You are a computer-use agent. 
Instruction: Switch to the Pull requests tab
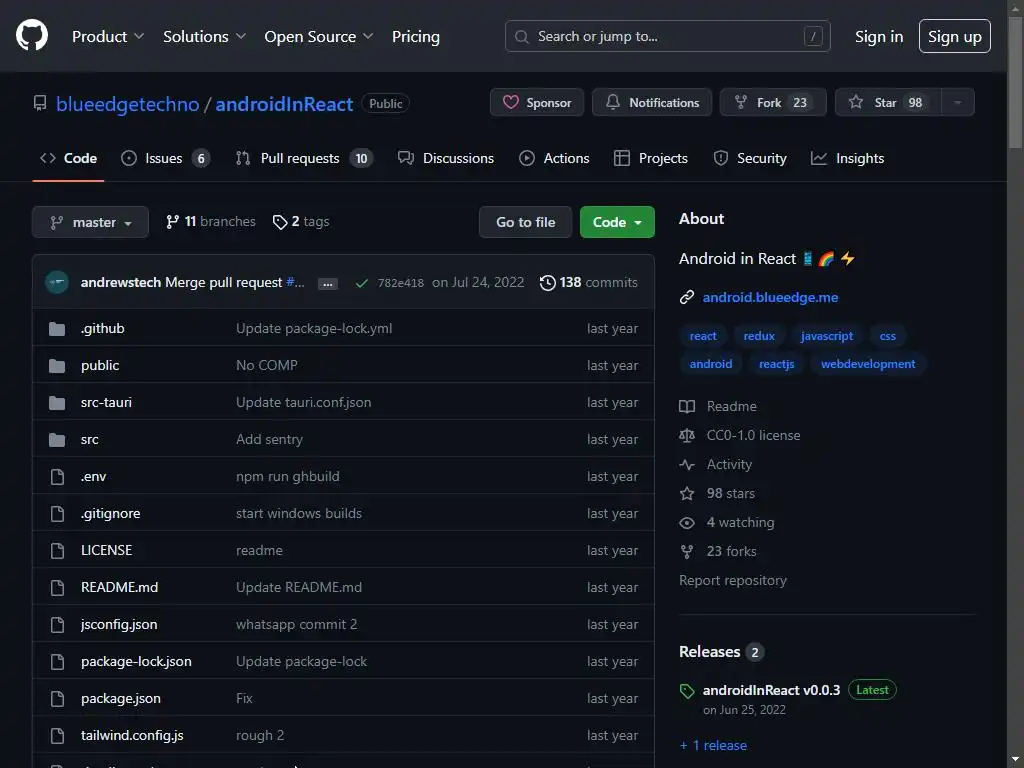(x=304, y=158)
